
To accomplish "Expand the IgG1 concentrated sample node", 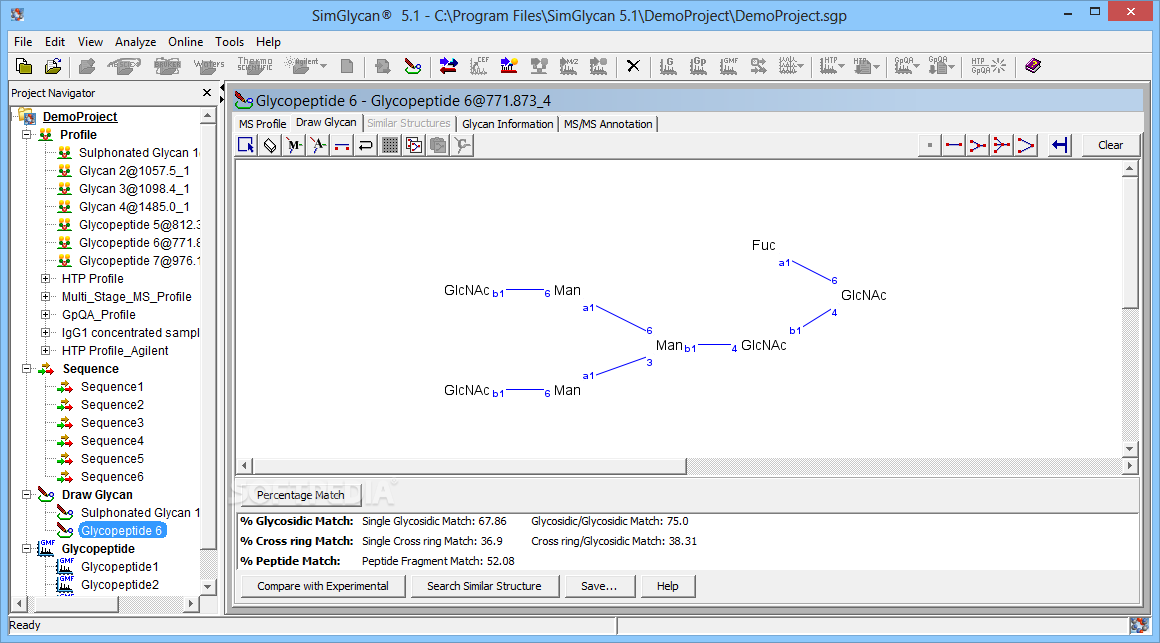I will pyautogui.click(x=45, y=333).
